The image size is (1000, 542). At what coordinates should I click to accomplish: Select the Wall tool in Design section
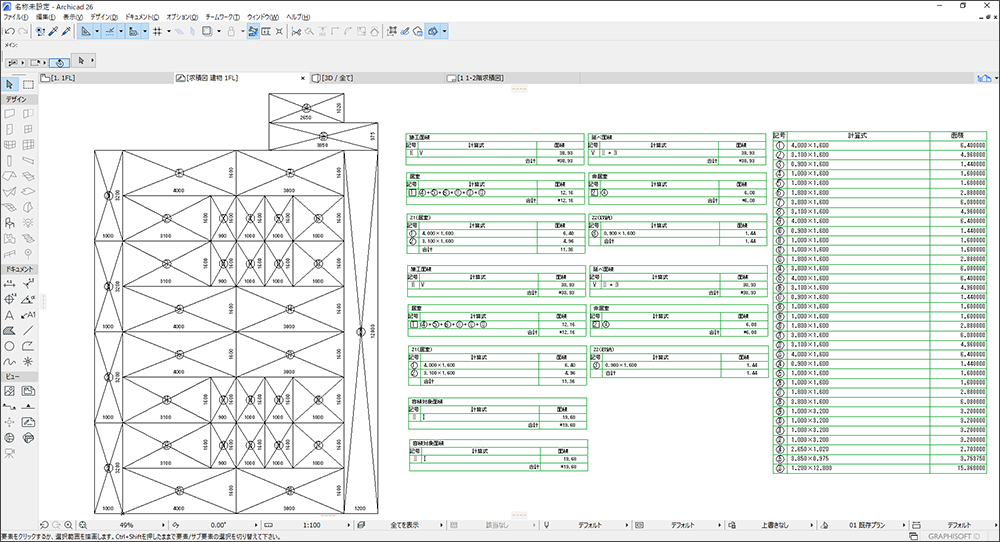pyautogui.click(x=10, y=114)
